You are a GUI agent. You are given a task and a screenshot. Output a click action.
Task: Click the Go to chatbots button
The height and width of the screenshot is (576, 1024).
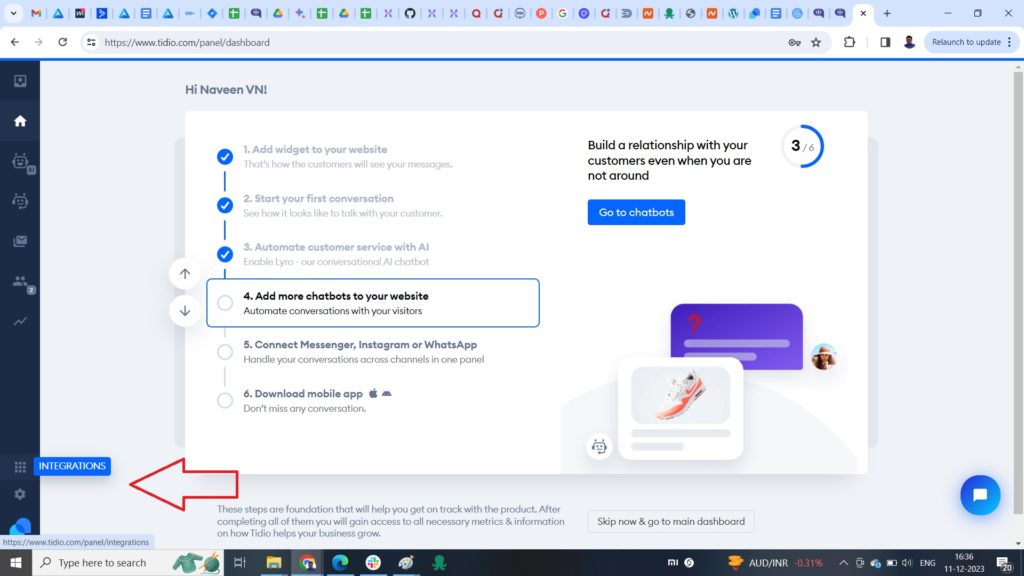[x=636, y=212]
